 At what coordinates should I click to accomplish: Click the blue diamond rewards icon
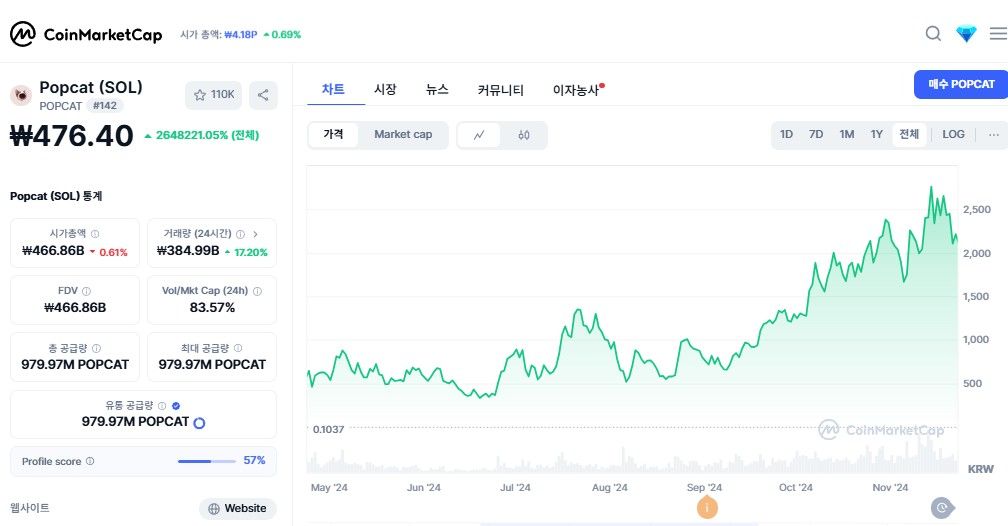[966, 33]
